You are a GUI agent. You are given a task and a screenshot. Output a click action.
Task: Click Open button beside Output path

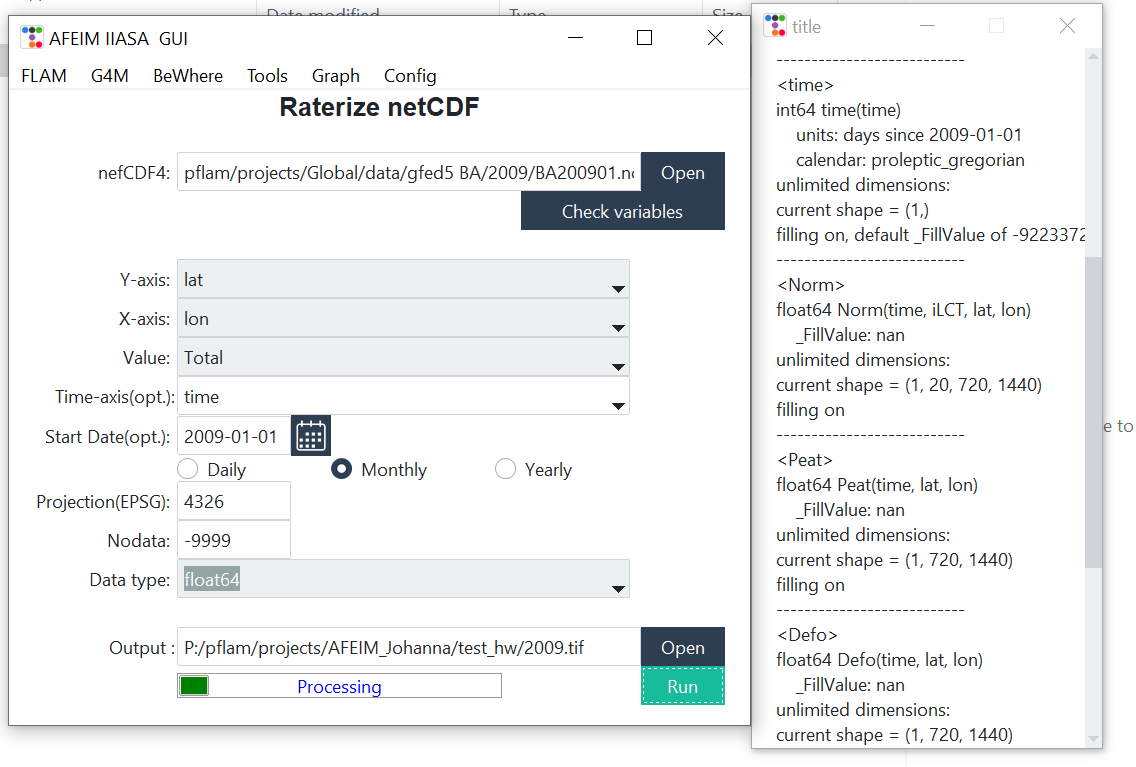[683, 647]
